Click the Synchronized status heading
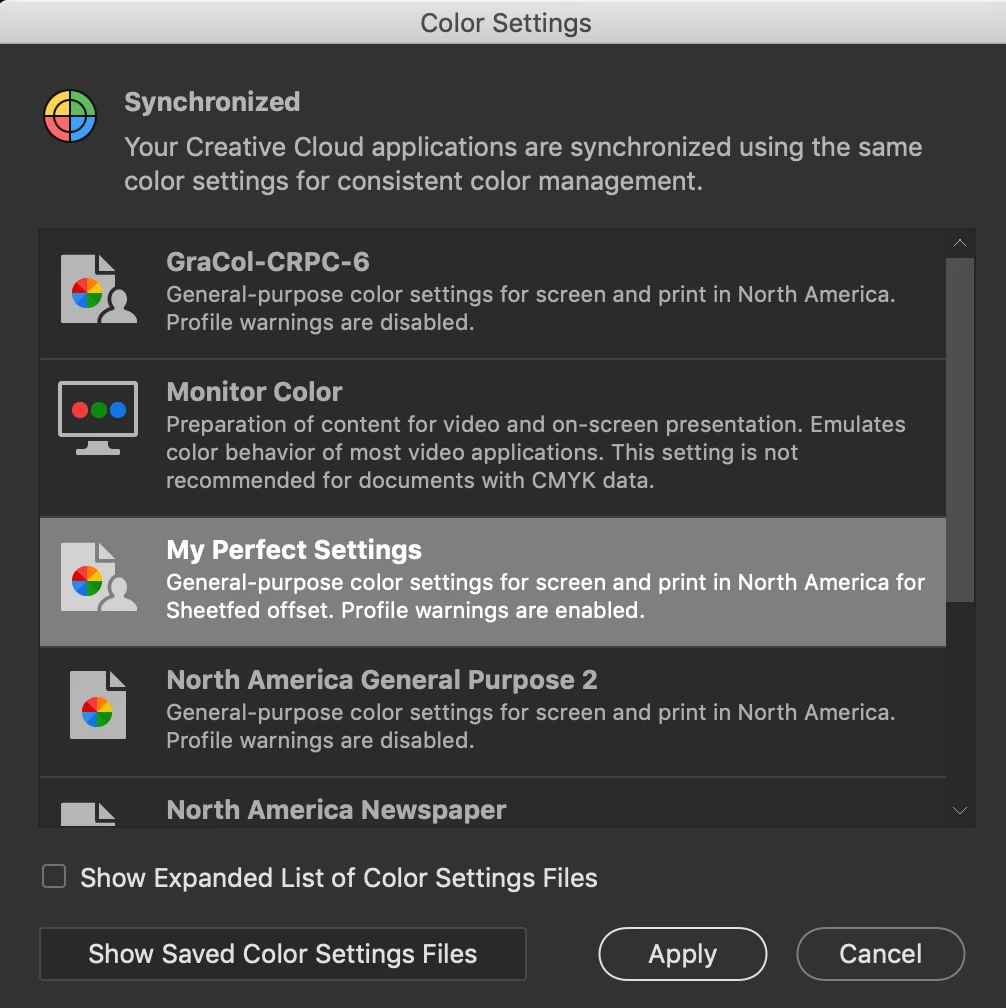Viewport: 1006px width, 1008px height. [x=212, y=102]
